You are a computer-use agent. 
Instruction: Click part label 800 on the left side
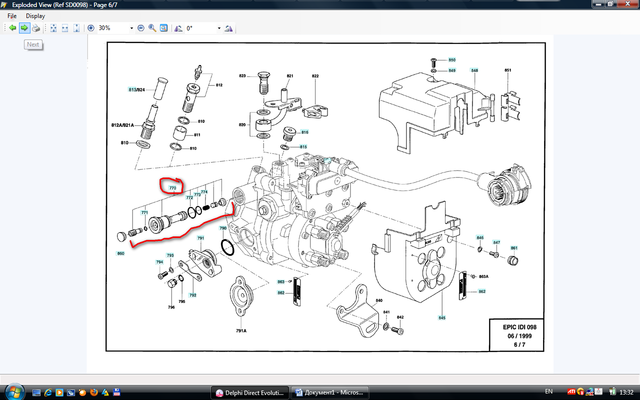120,253
